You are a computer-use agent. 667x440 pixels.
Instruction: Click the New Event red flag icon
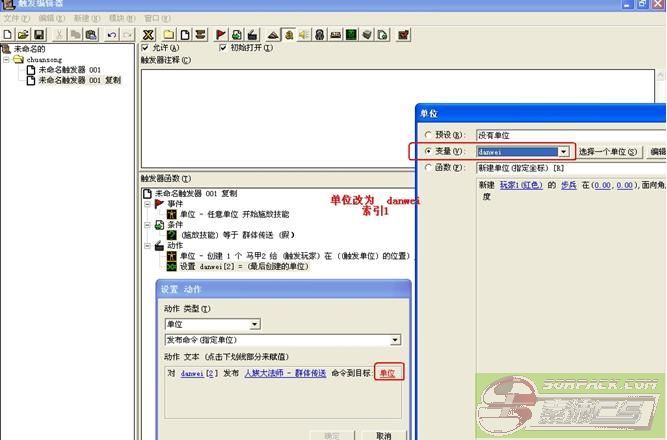(x=221, y=35)
